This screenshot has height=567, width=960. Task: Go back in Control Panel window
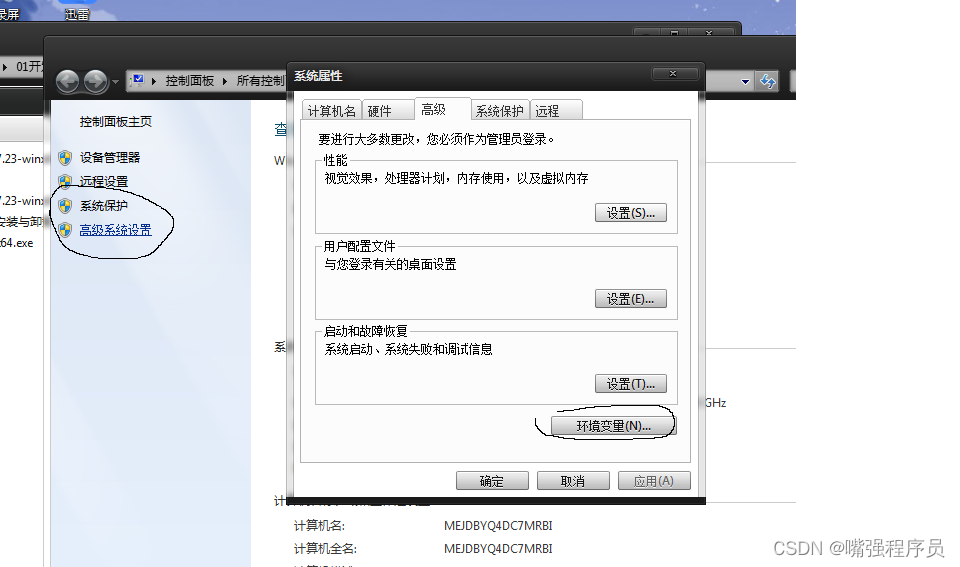tap(67, 81)
